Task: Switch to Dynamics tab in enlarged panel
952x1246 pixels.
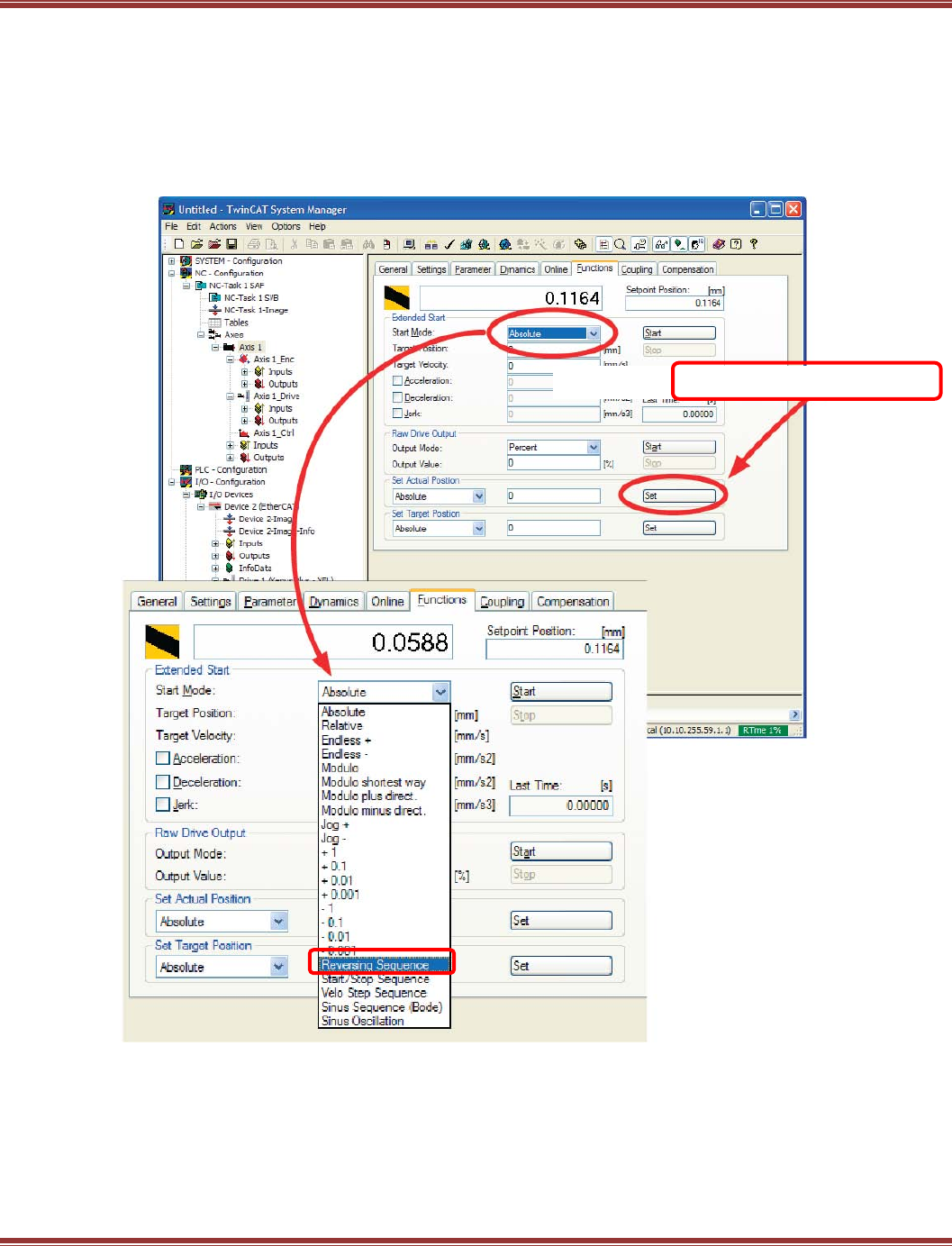Action: (334, 602)
